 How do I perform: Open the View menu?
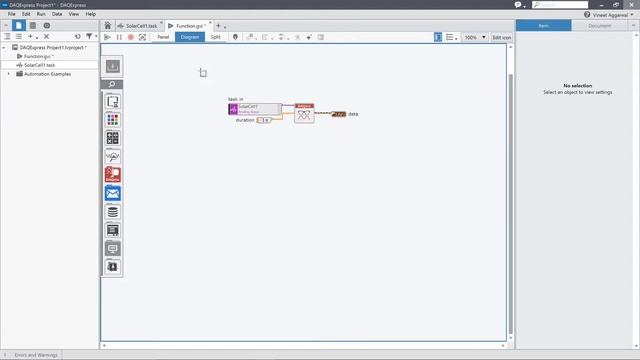[74, 14]
